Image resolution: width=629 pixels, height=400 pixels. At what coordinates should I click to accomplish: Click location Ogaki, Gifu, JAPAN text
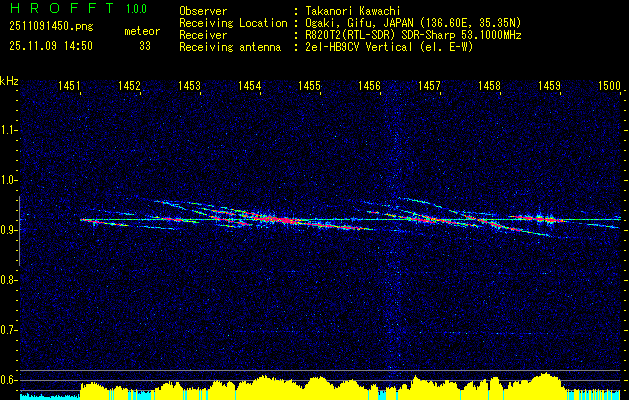(x=413, y=23)
